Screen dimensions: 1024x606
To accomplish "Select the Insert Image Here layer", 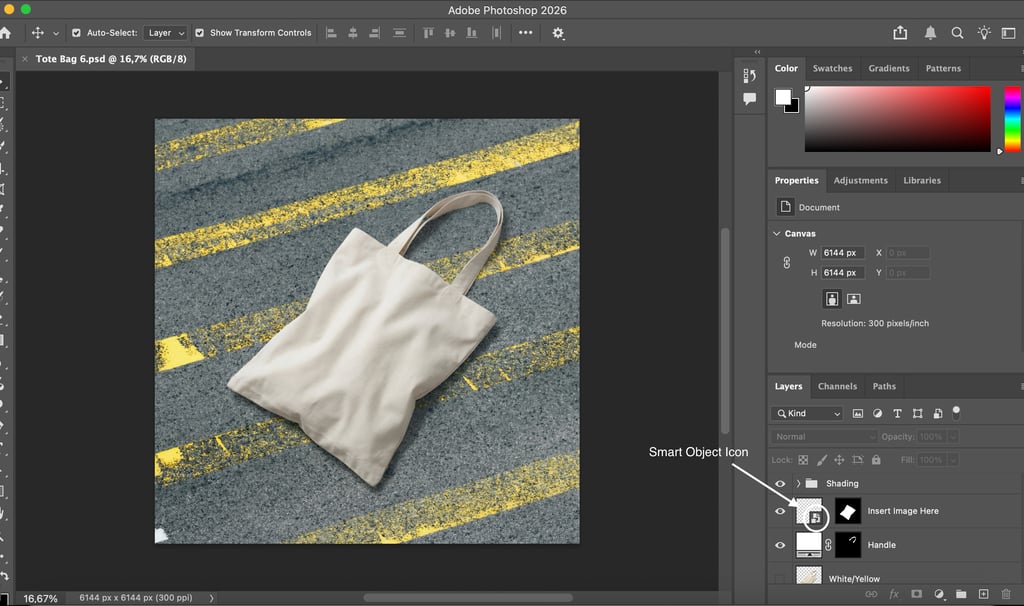I will 902,511.
